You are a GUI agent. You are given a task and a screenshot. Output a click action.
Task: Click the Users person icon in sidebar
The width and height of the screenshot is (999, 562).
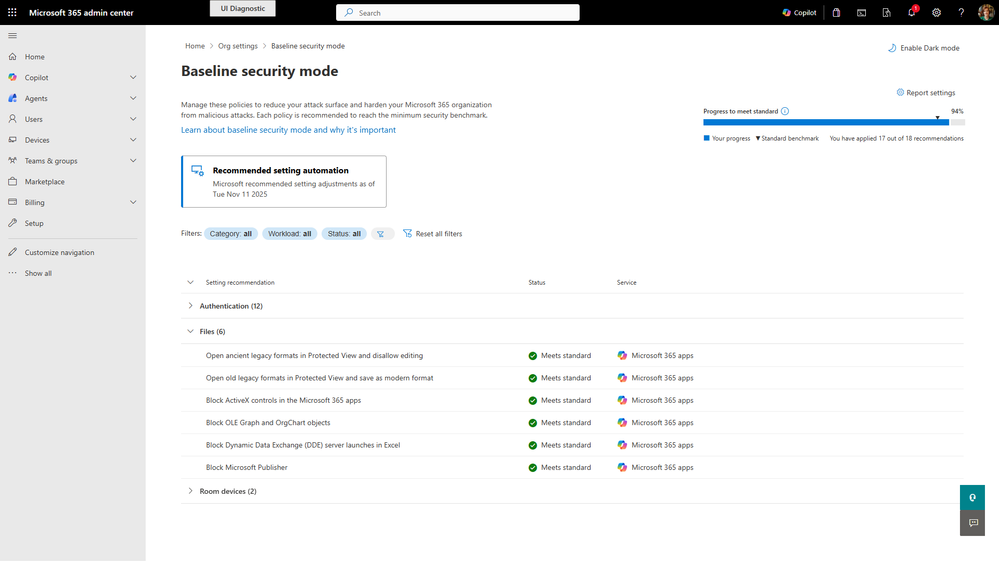[13, 119]
